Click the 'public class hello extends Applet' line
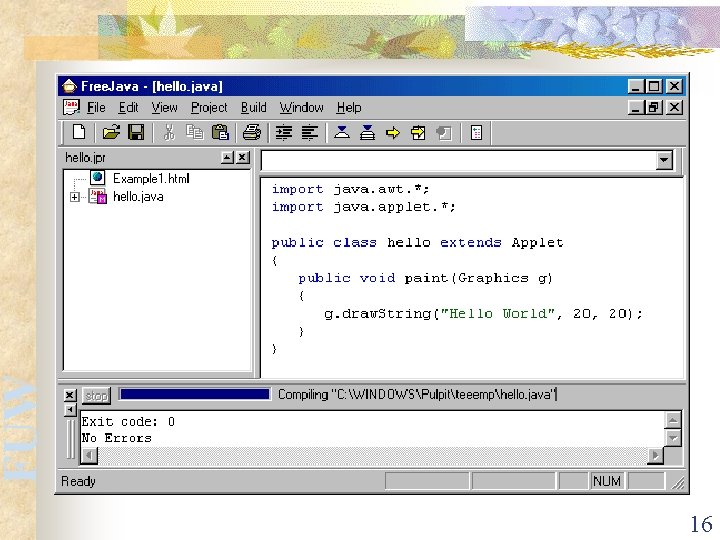720x540 pixels. (x=417, y=242)
